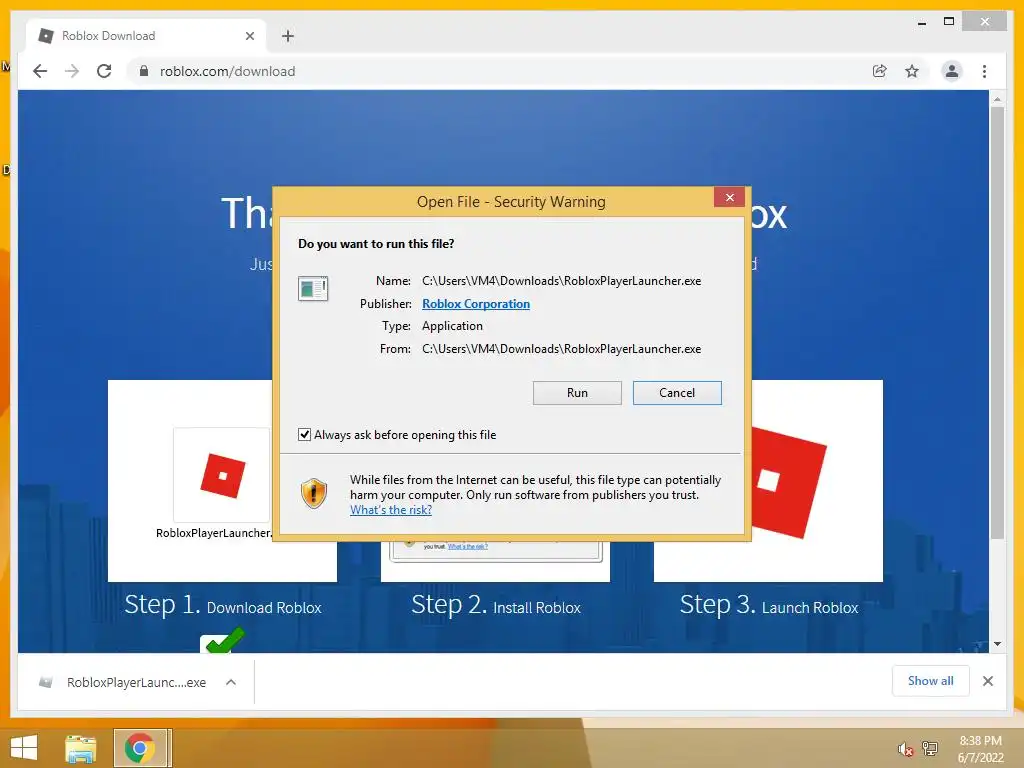
Task: Click the Step 3. Launch Roblox text
Action: [x=769, y=605]
